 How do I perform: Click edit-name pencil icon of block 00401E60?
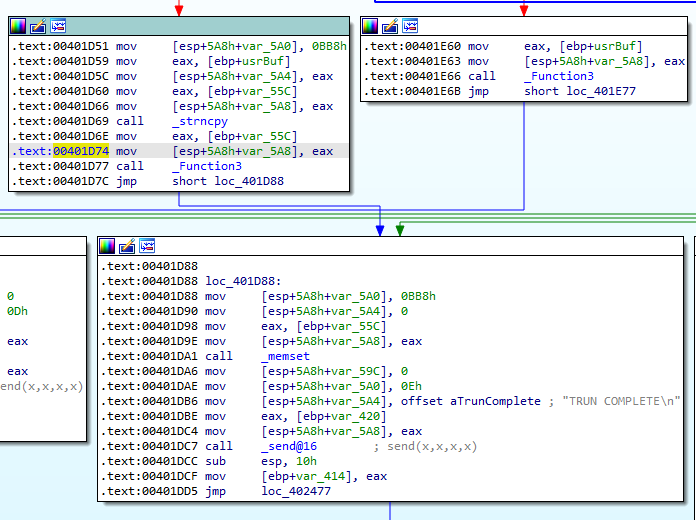click(390, 27)
